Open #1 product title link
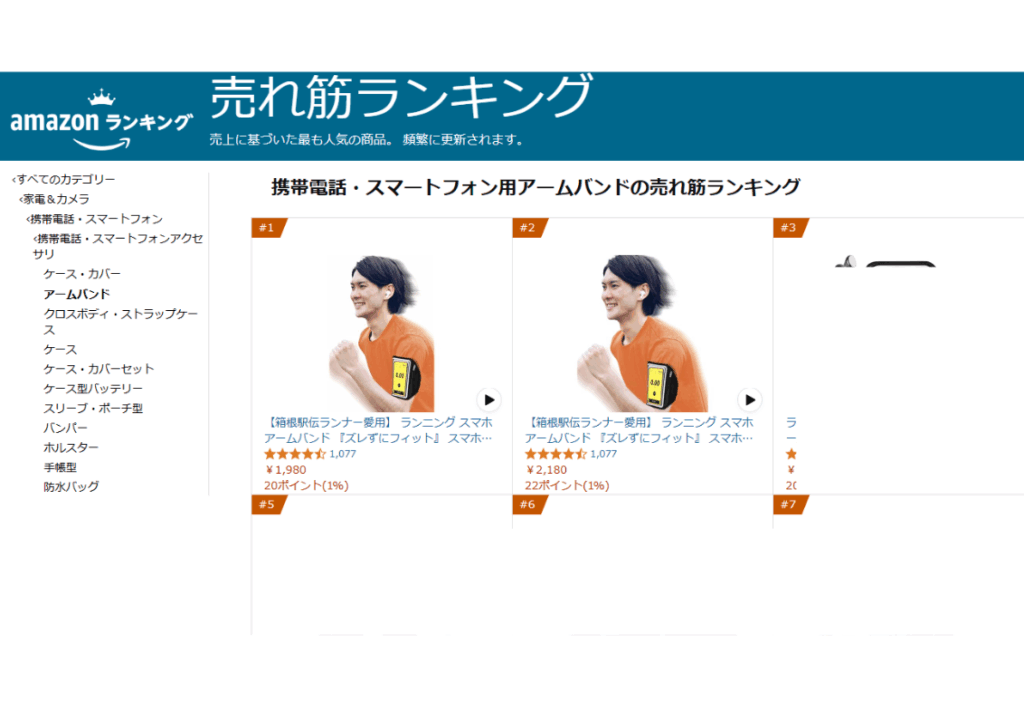Screen dimensions: 1024x725 pos(379,430)
